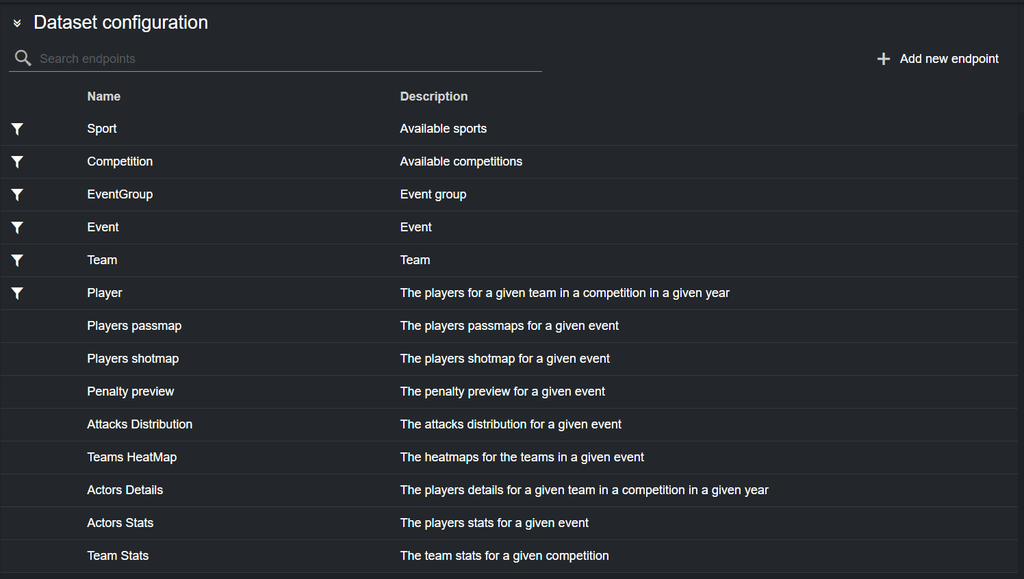1024x579 pixels.
Task: Collapse the Dataset configuration section
Action: (x=17, y=23)
